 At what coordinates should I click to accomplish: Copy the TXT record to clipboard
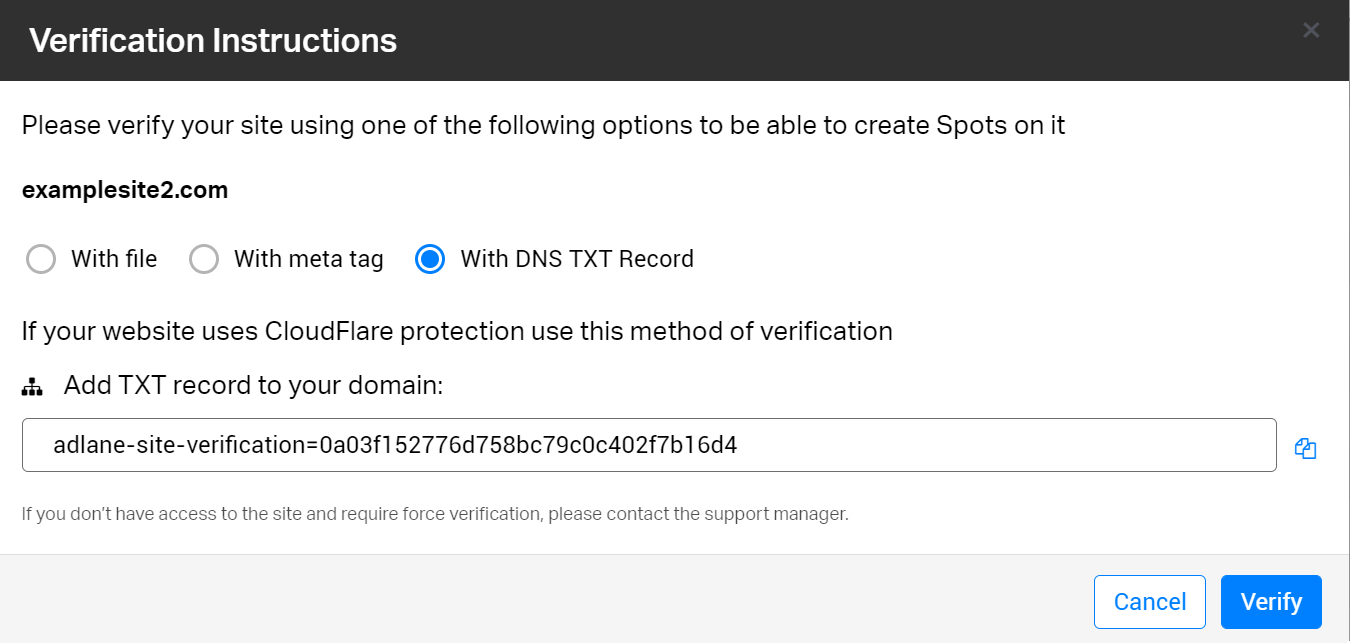click(x=1305, y=449)
